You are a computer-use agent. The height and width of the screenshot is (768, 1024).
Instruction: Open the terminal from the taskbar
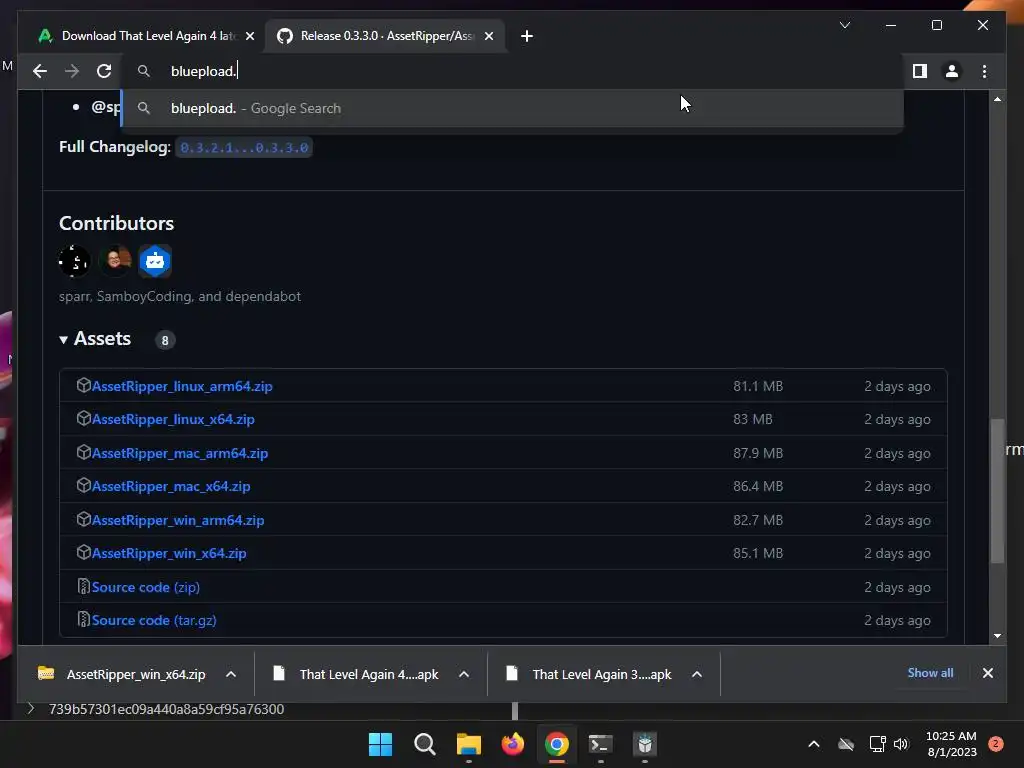pos(601,744)
